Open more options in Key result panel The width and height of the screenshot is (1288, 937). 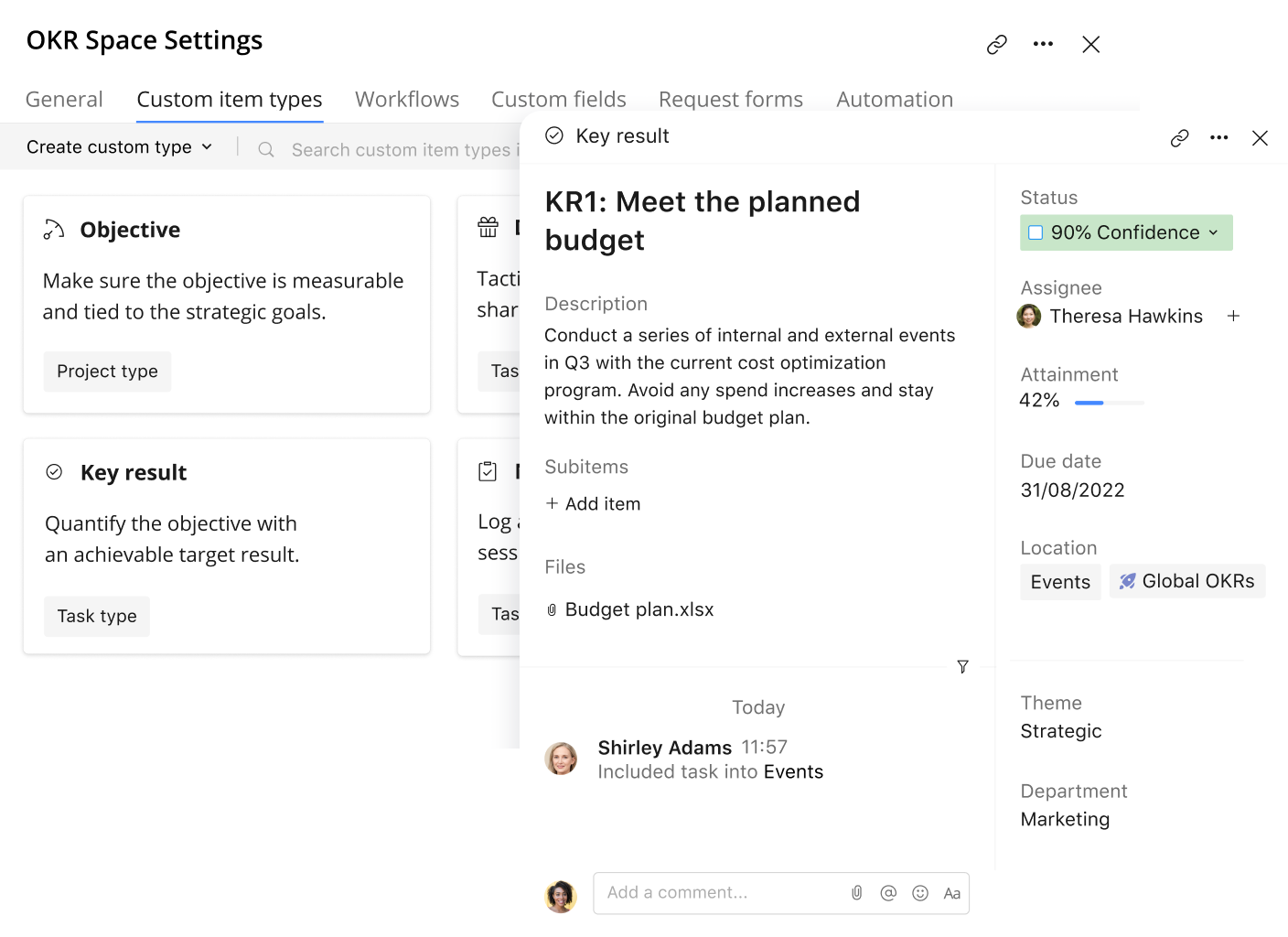pyautogui.click(x=1218, y=138)
